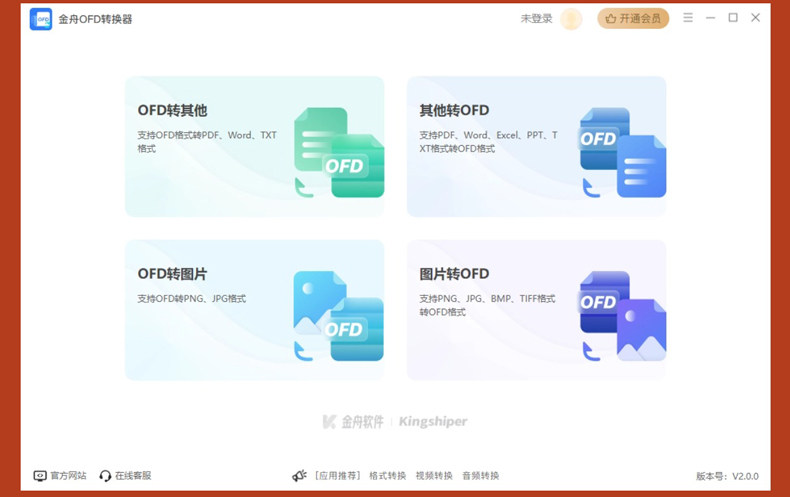Open the 开通会员 membership button
Screen dimensions: 790x497
tap(633, 19)
